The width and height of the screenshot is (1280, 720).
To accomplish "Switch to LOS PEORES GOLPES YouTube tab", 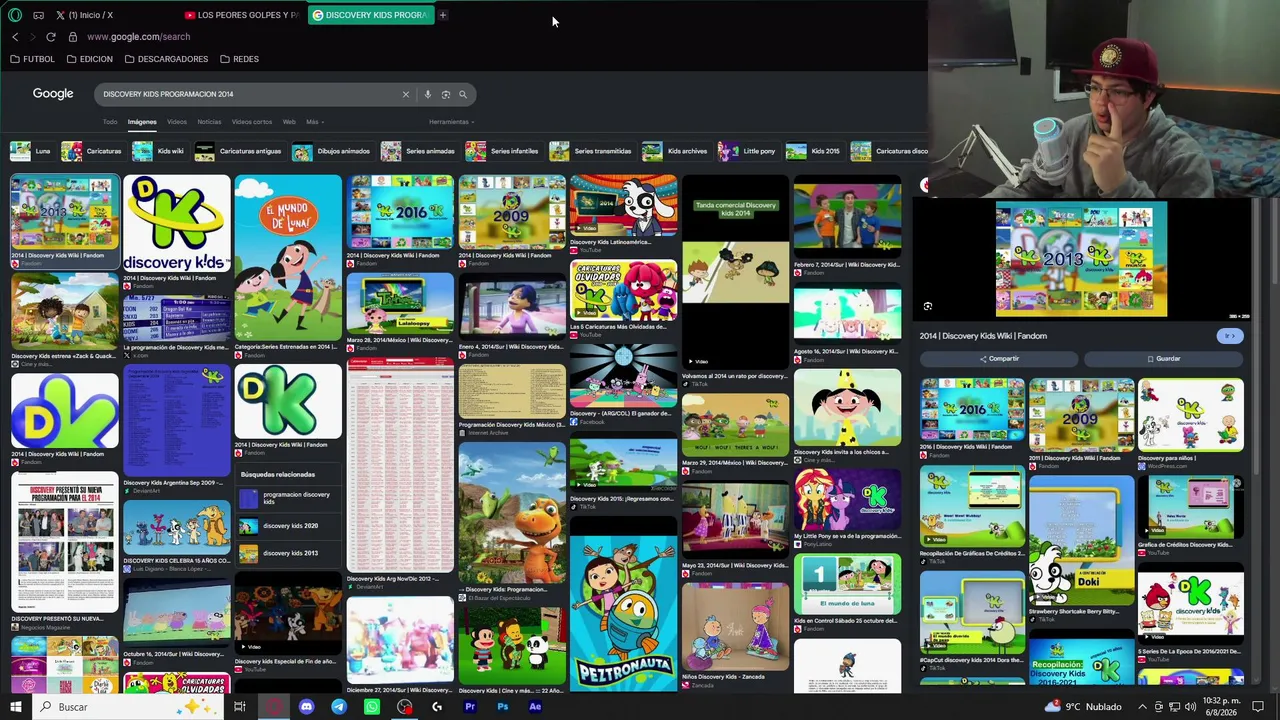I will click(x=242, y=15).
